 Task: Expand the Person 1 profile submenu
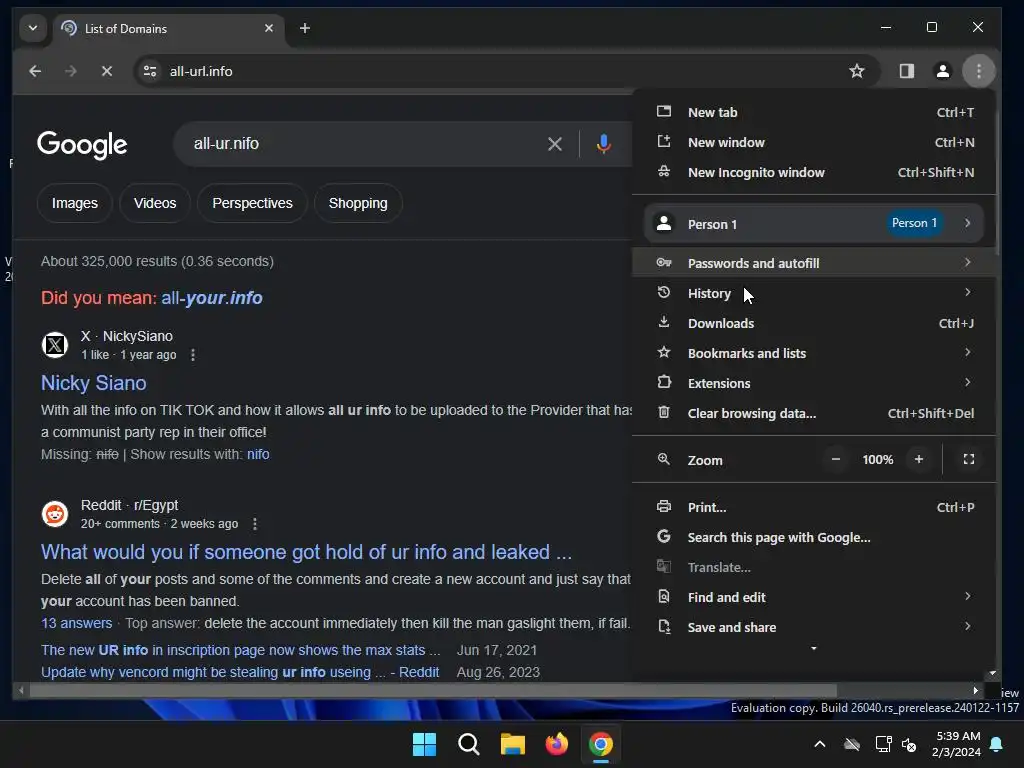[814, 224]
